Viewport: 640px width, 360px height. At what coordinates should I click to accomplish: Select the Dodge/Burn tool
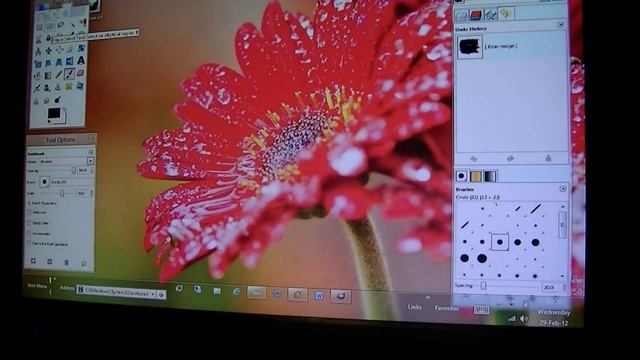point(58,99)
